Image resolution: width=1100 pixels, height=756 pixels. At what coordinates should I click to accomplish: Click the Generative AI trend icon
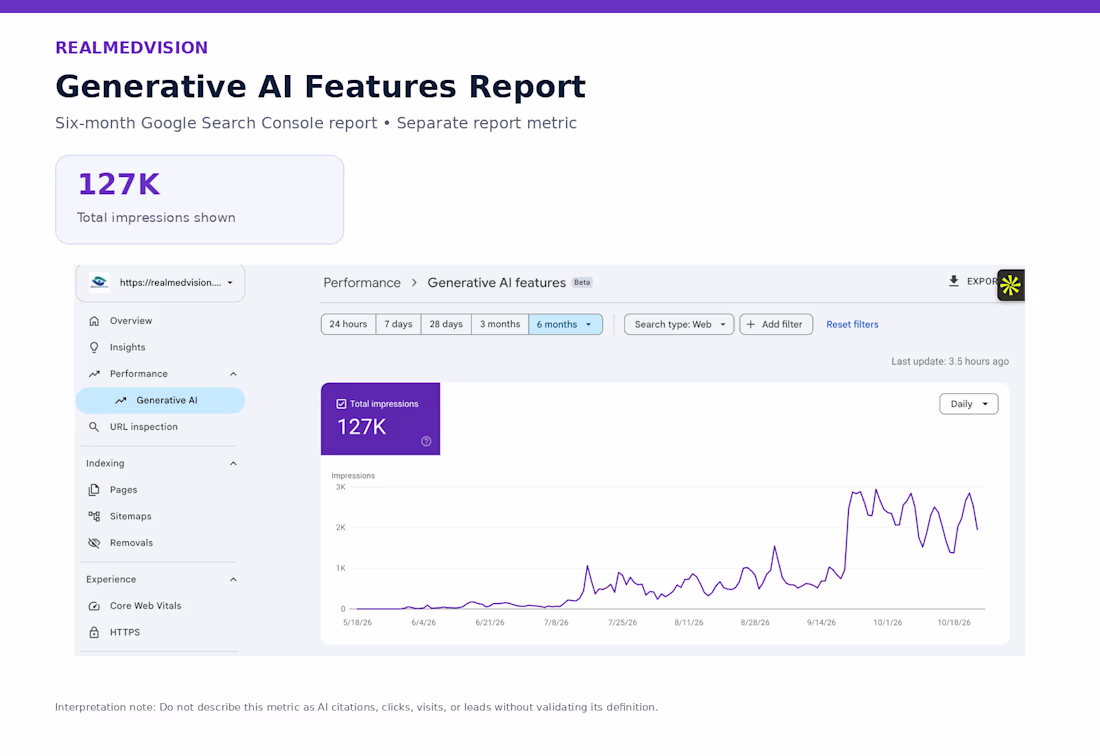(x=121, y=400)
